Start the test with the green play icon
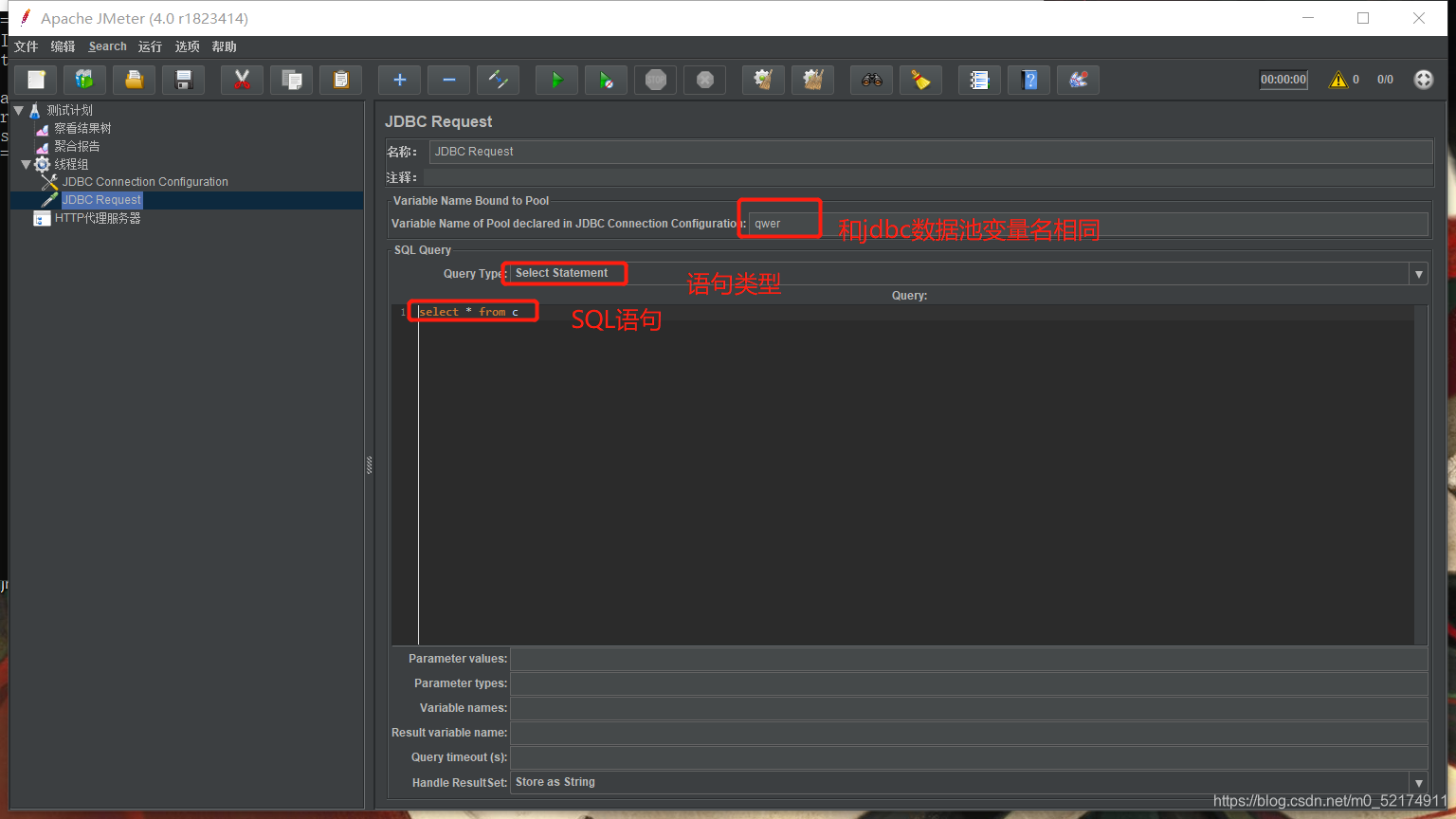This screenshot has height=819, width=1456. click(556, 80)
